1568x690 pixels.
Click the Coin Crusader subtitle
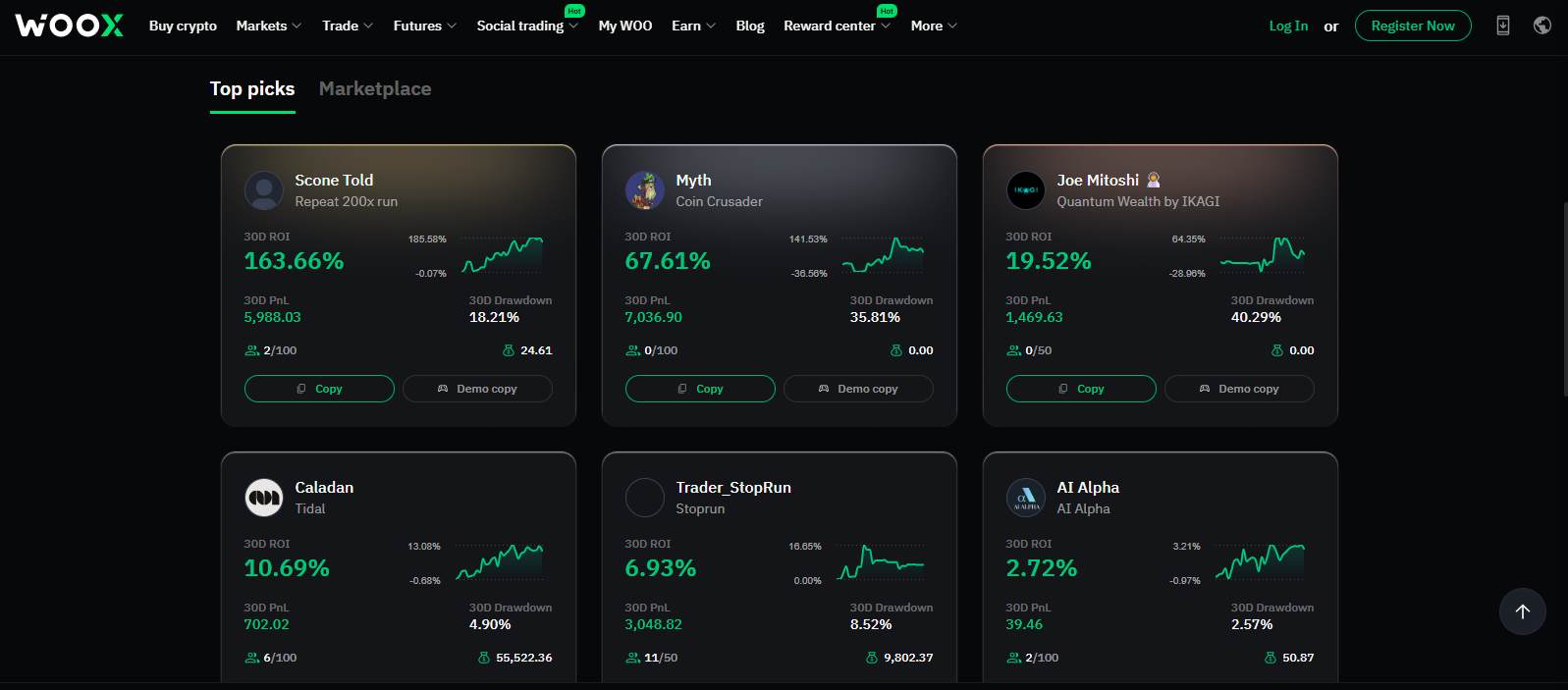click(719, 201)
